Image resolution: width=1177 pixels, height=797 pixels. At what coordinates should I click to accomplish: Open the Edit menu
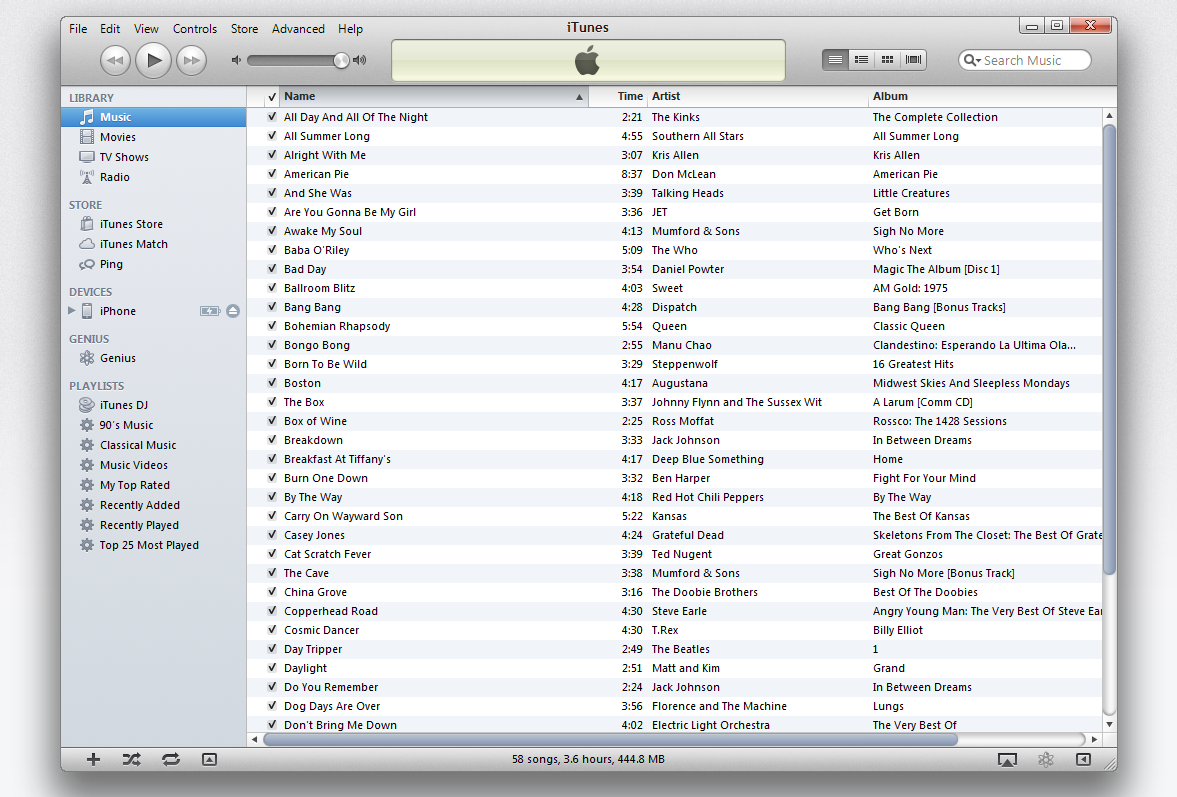click(110, 29)
